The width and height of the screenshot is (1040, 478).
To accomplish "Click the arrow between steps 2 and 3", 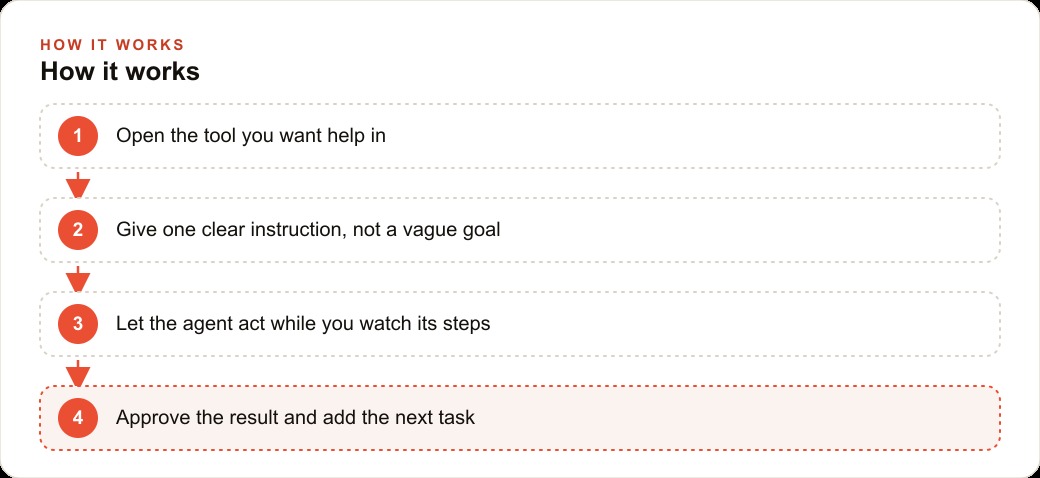I will [78, 279].
